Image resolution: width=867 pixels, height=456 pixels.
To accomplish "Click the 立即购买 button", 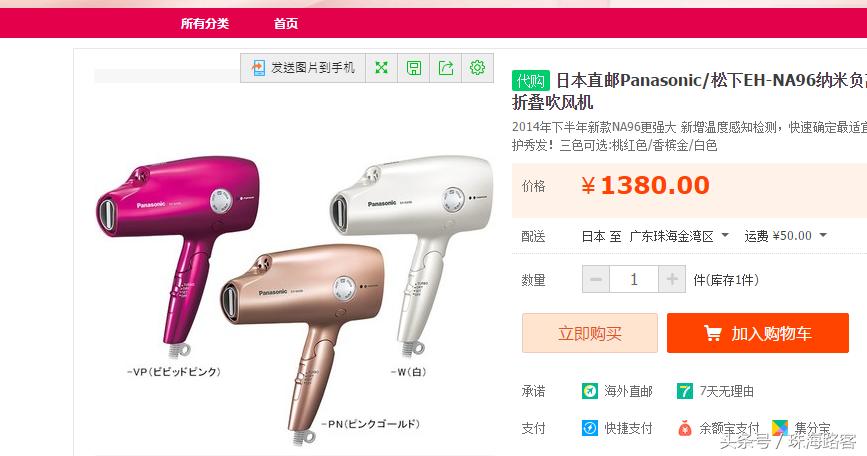I will click(x=590, y=333).
